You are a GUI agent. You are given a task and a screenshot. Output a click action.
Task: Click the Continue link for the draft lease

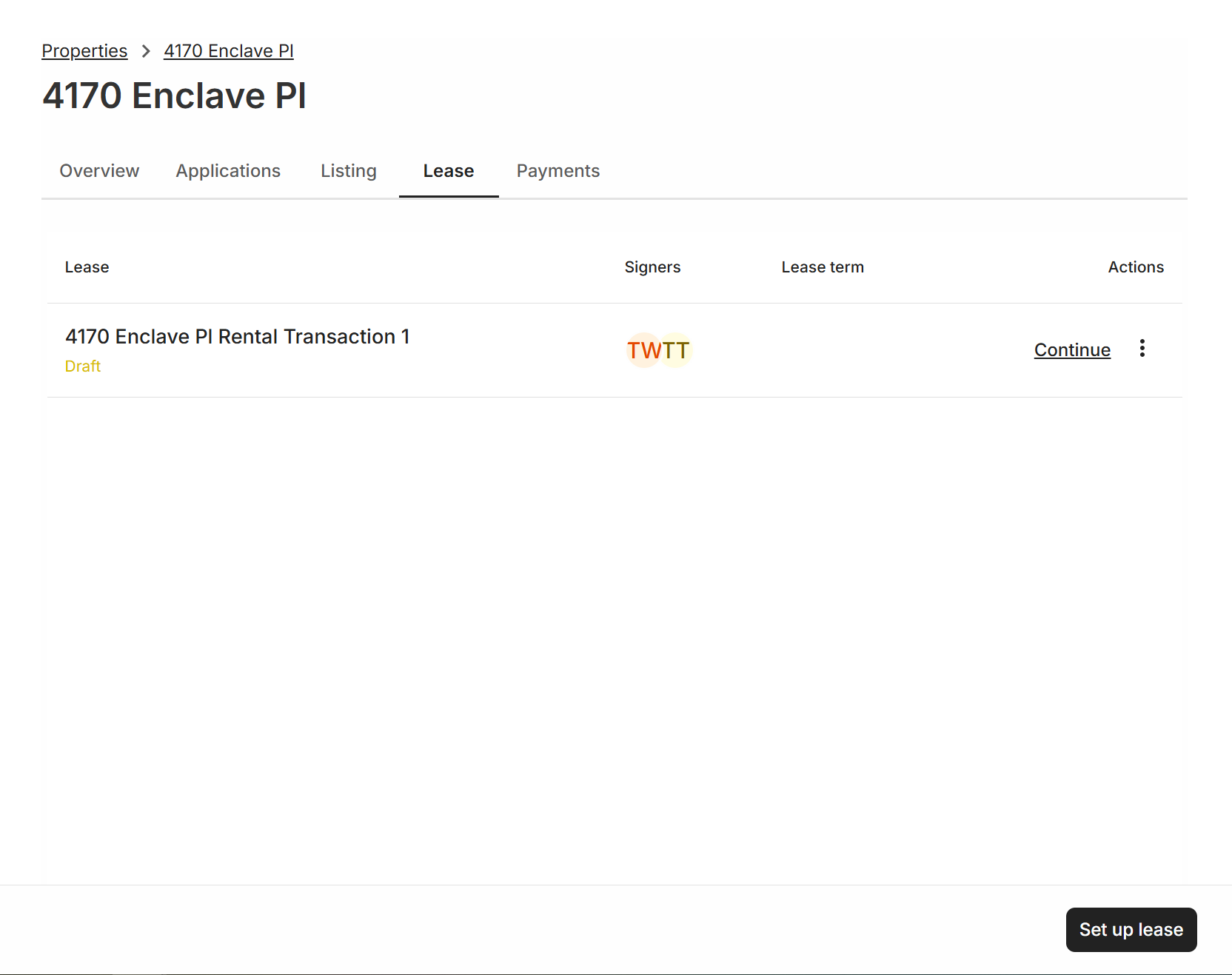tap(1071, 349)
